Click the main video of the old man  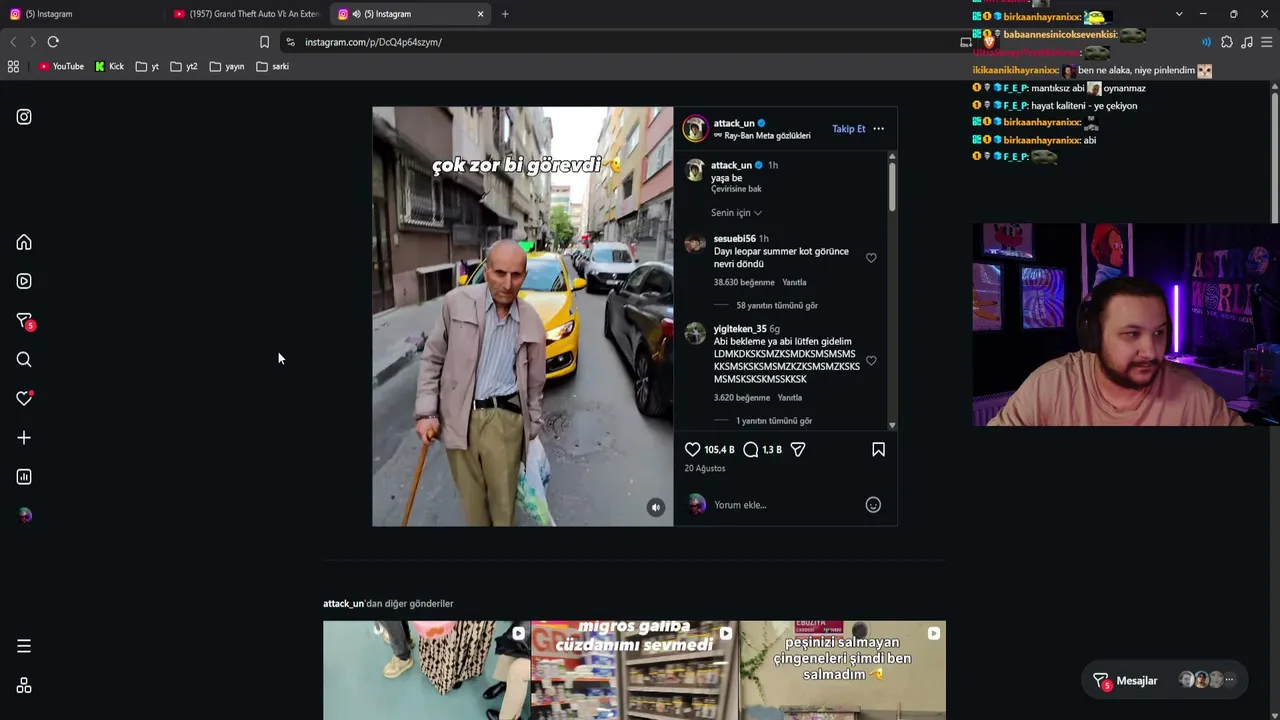point(523,317)
